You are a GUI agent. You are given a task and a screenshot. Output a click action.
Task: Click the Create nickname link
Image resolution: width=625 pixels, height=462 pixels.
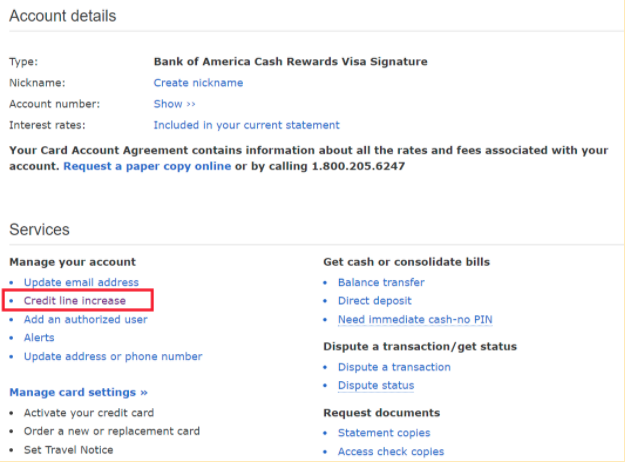(198, 83)
